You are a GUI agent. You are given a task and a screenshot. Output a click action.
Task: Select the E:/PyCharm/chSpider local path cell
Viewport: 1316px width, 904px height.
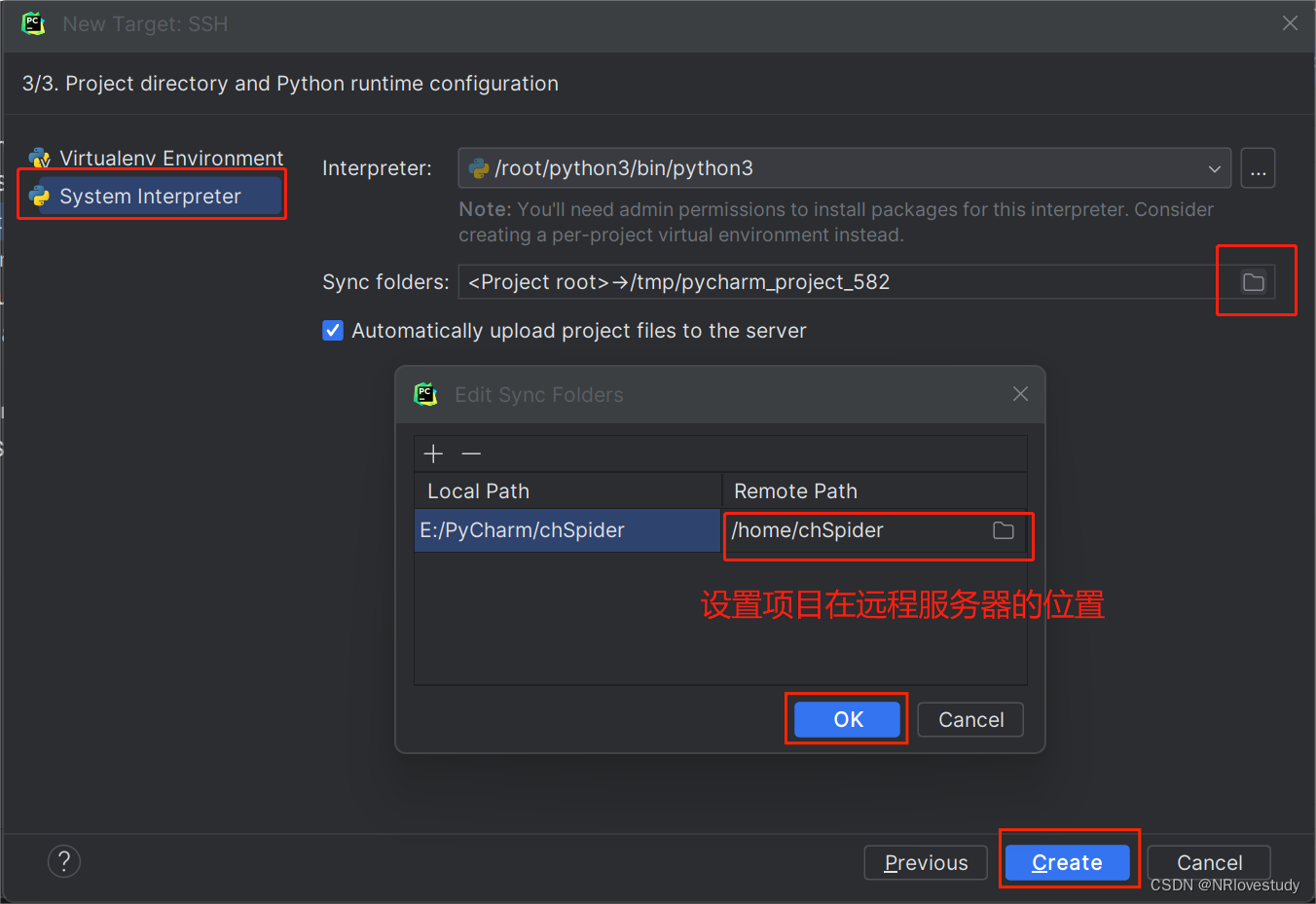pyautogui.click(x=567, y=530)
